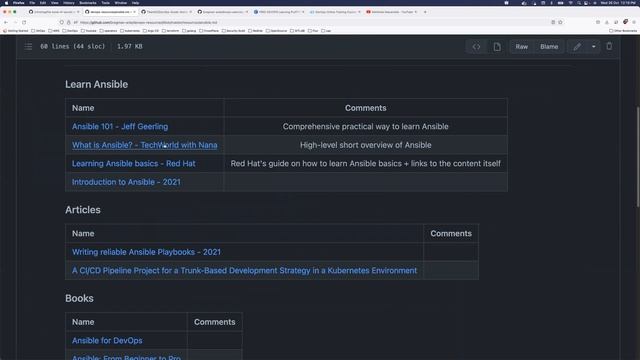Open the Bookmarks menu
Screen dimensions: 640x360
click(88, 3)
